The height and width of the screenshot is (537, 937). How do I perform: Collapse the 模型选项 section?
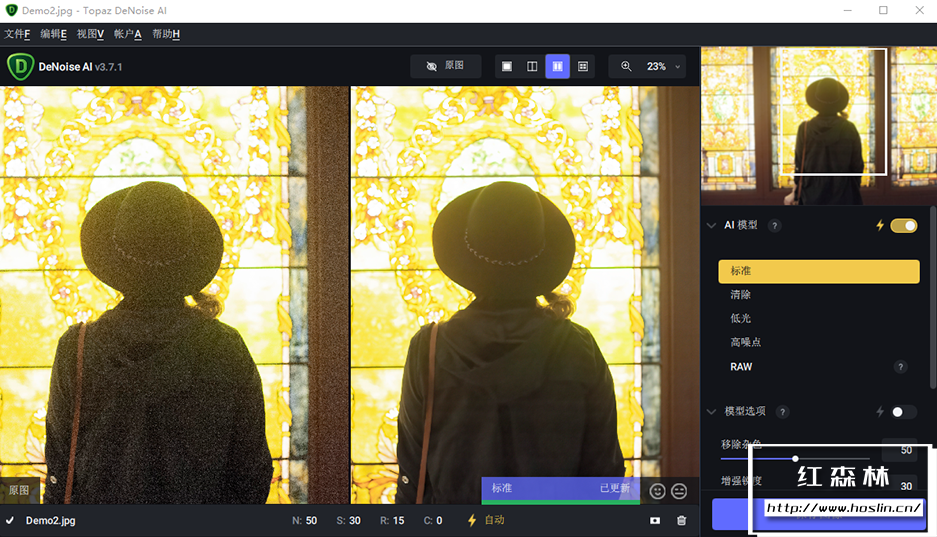pyautogui.click(x=711, y=411)
